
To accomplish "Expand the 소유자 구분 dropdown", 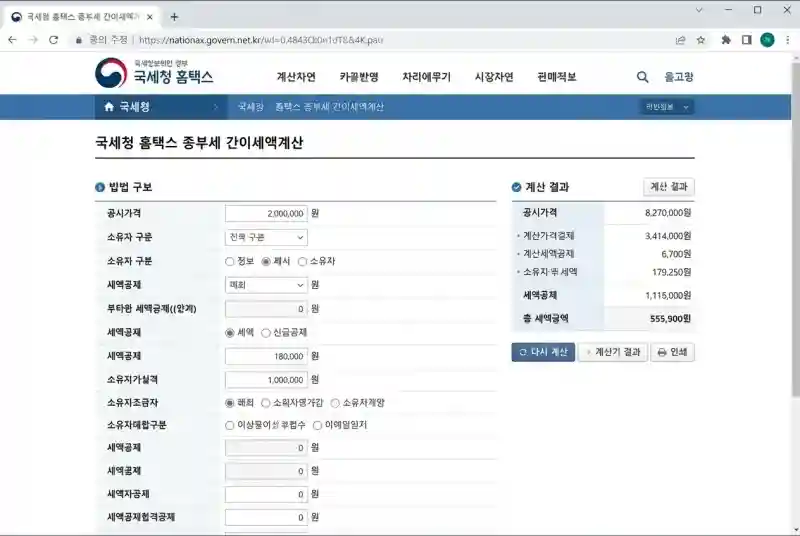I will 266,237.
